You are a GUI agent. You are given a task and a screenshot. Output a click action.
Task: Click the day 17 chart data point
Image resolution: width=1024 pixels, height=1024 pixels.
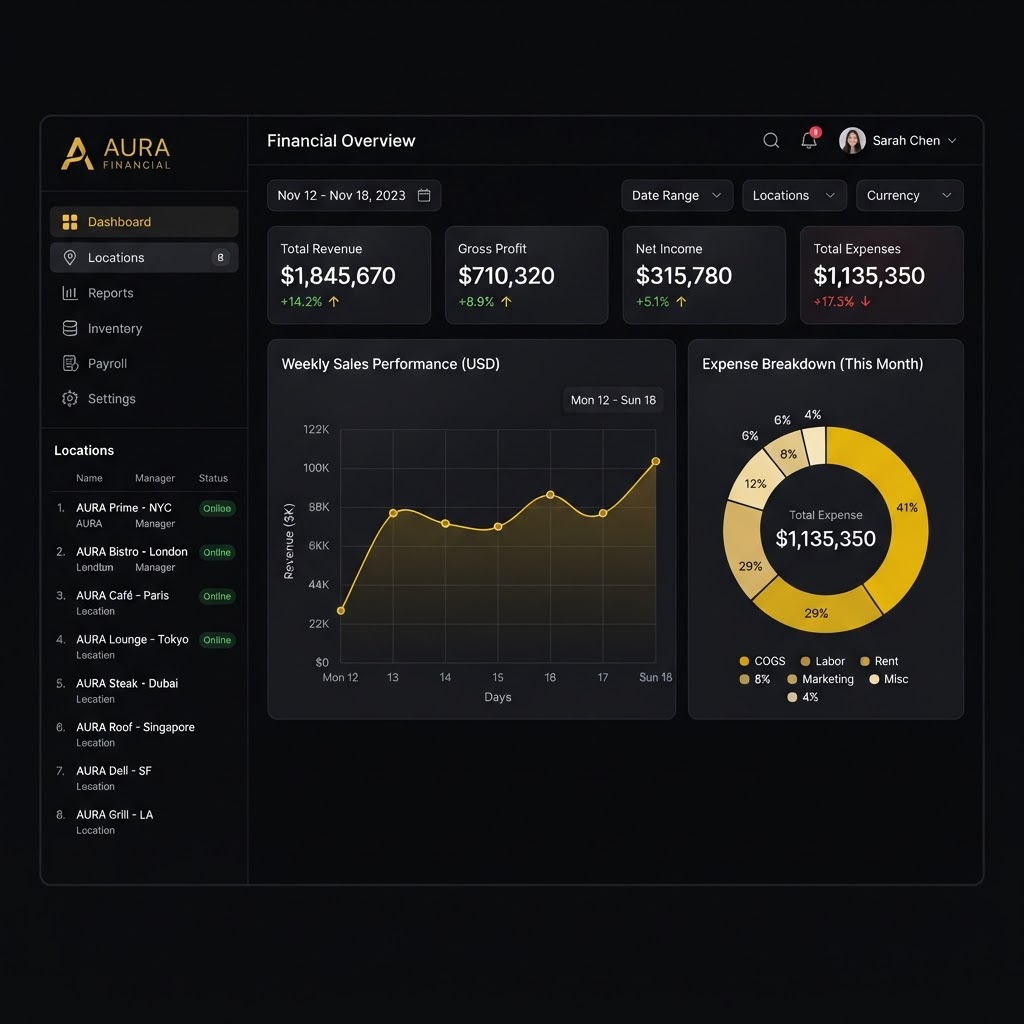tap(603, 513)
